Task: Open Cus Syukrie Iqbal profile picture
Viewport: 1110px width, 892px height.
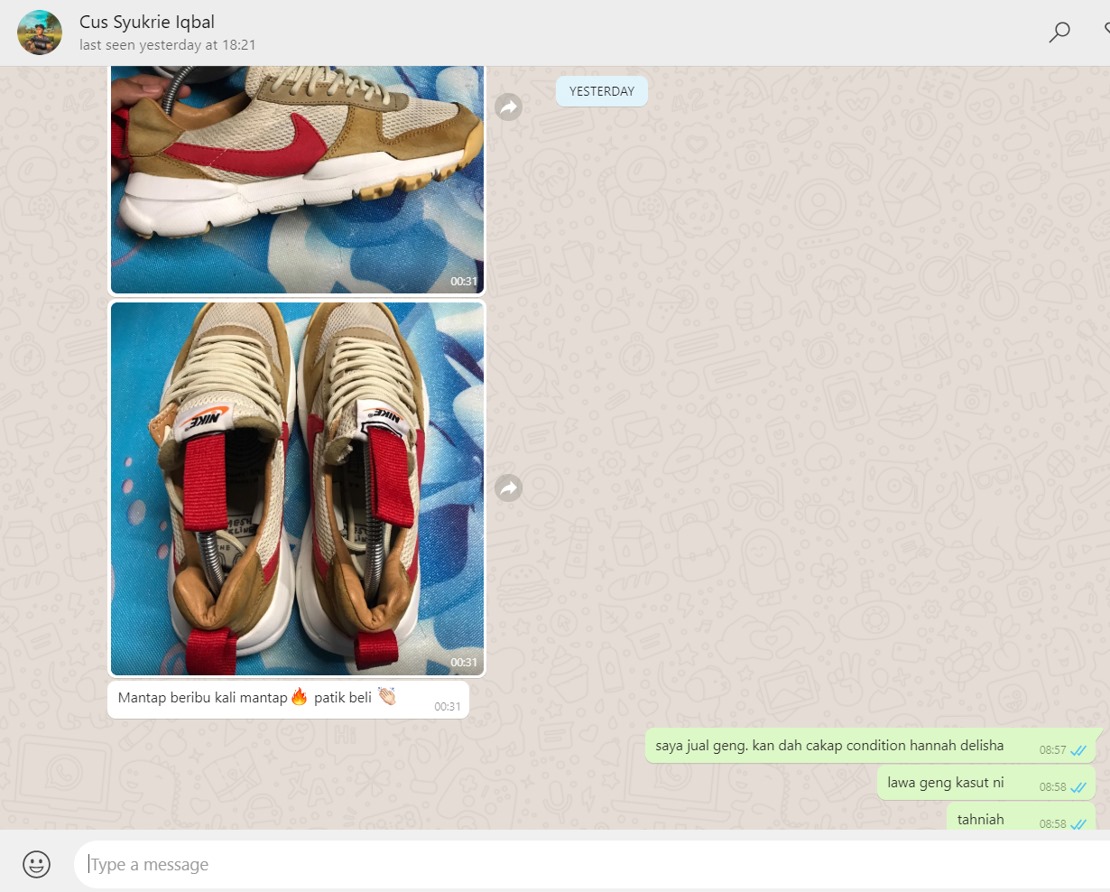Action: pos(40,33)
